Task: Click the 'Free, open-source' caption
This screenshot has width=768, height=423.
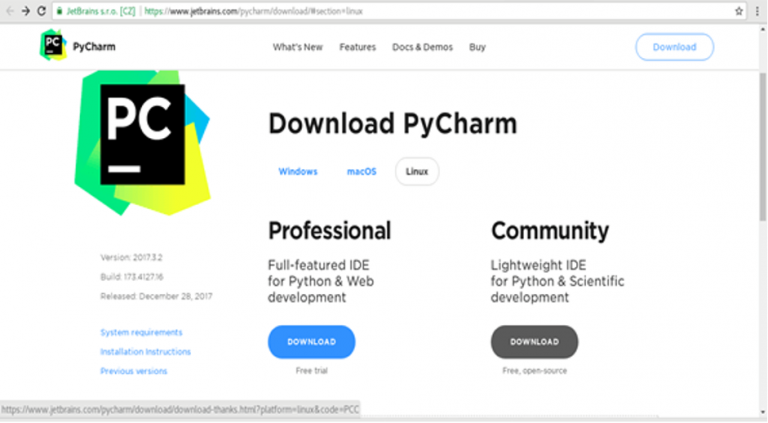Action: point(534,371)
